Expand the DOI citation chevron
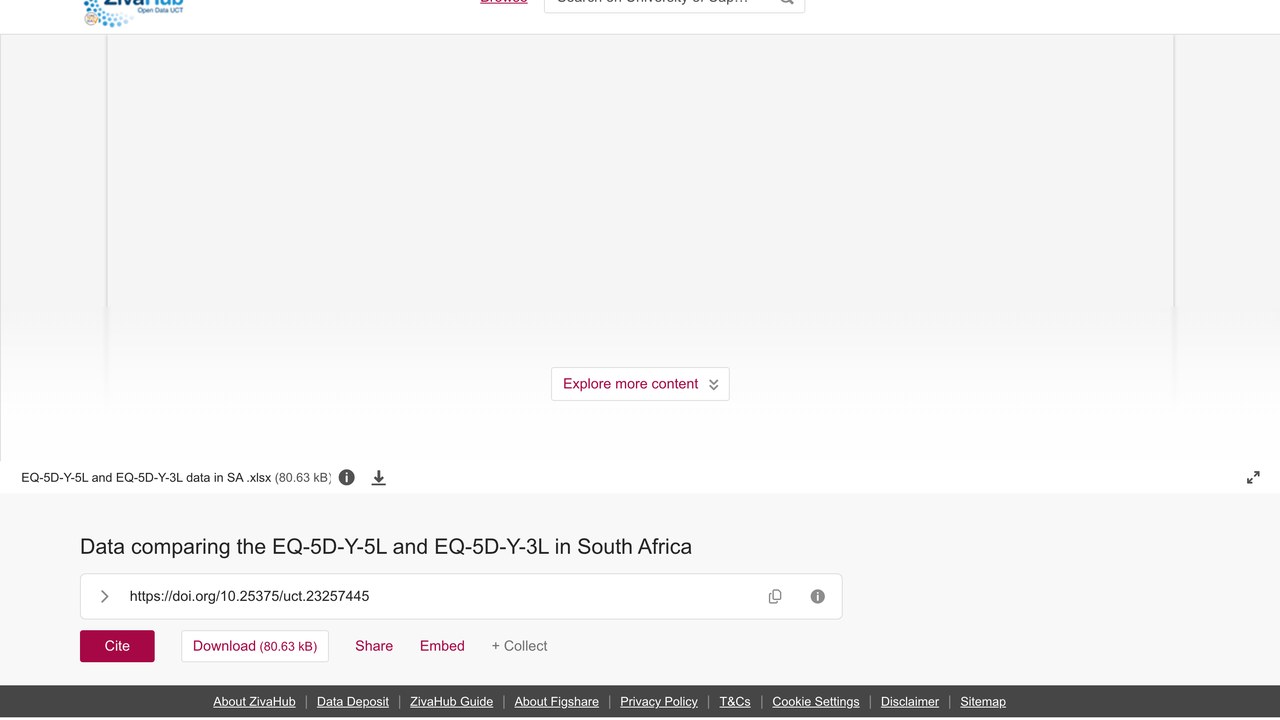 [x=105, y=596]
